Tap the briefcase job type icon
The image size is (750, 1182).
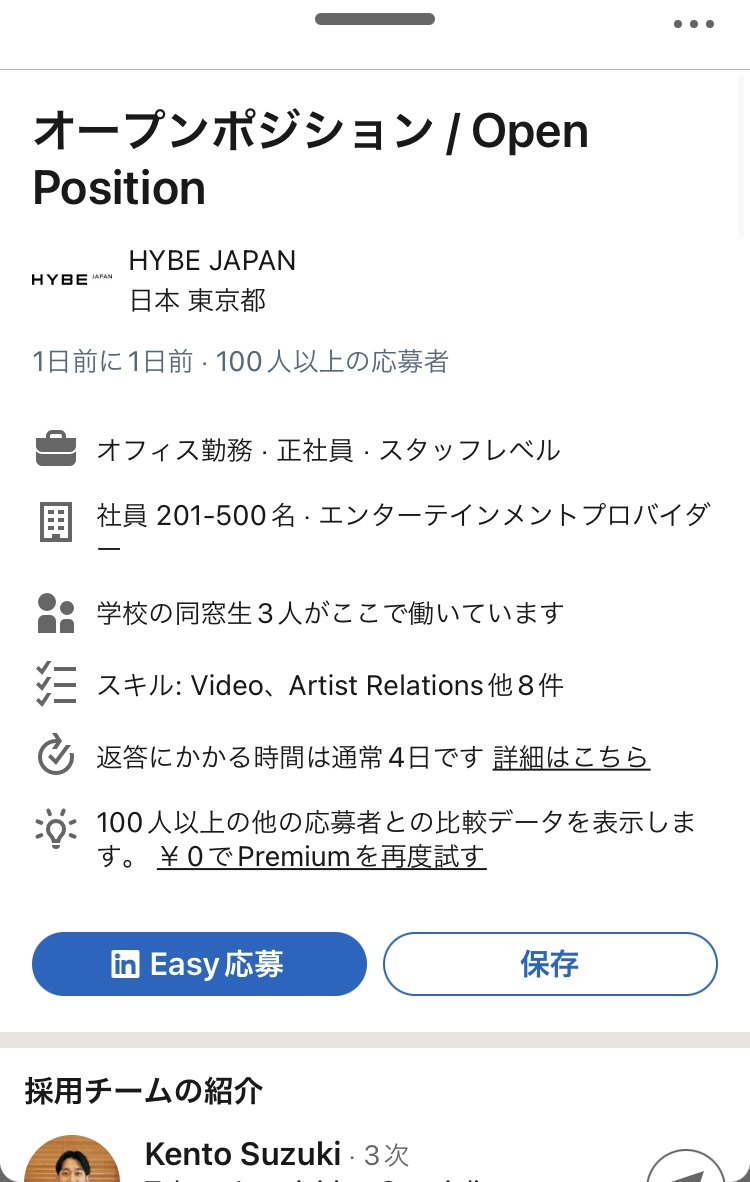56,449
